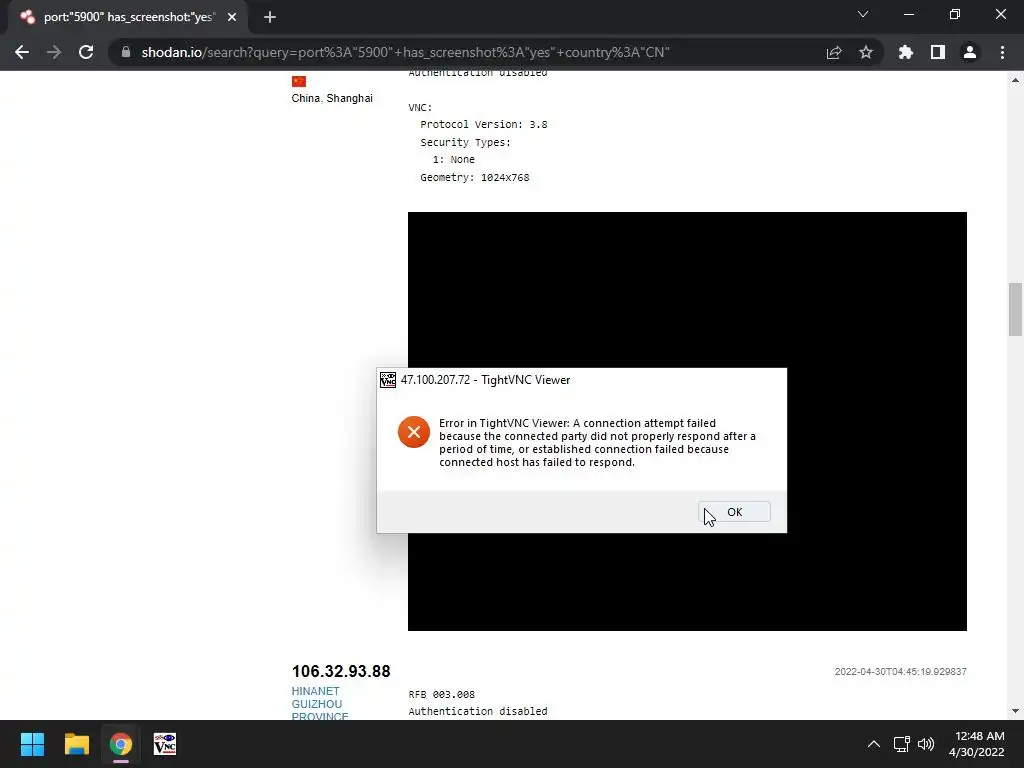Click "RFB 003.008" banner text
The width and height of the screenshot is (1024, 768).
441,694
